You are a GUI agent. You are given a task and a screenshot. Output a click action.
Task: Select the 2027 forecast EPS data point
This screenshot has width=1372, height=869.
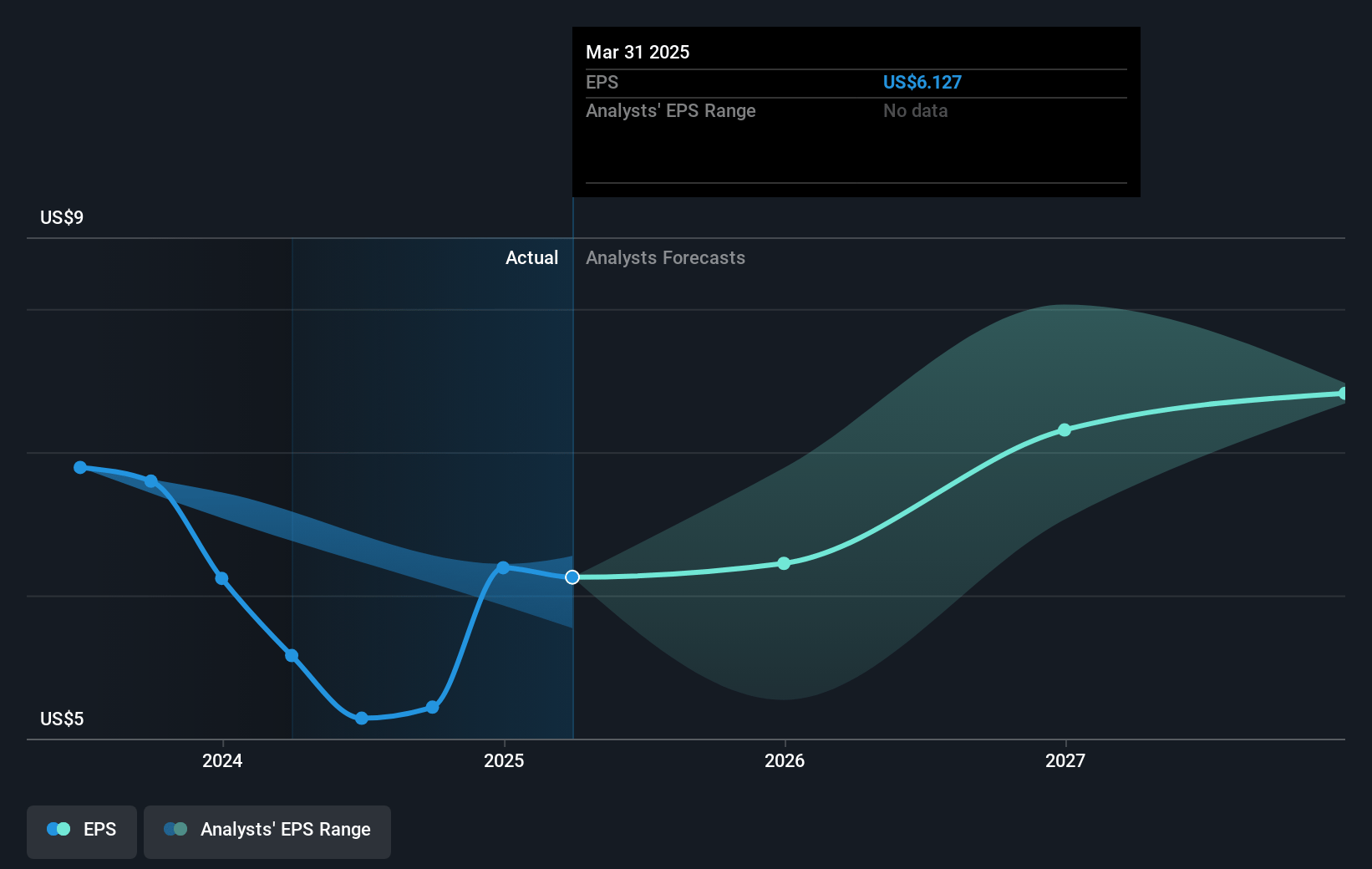pyautogui.click(x=1065, y=430)
